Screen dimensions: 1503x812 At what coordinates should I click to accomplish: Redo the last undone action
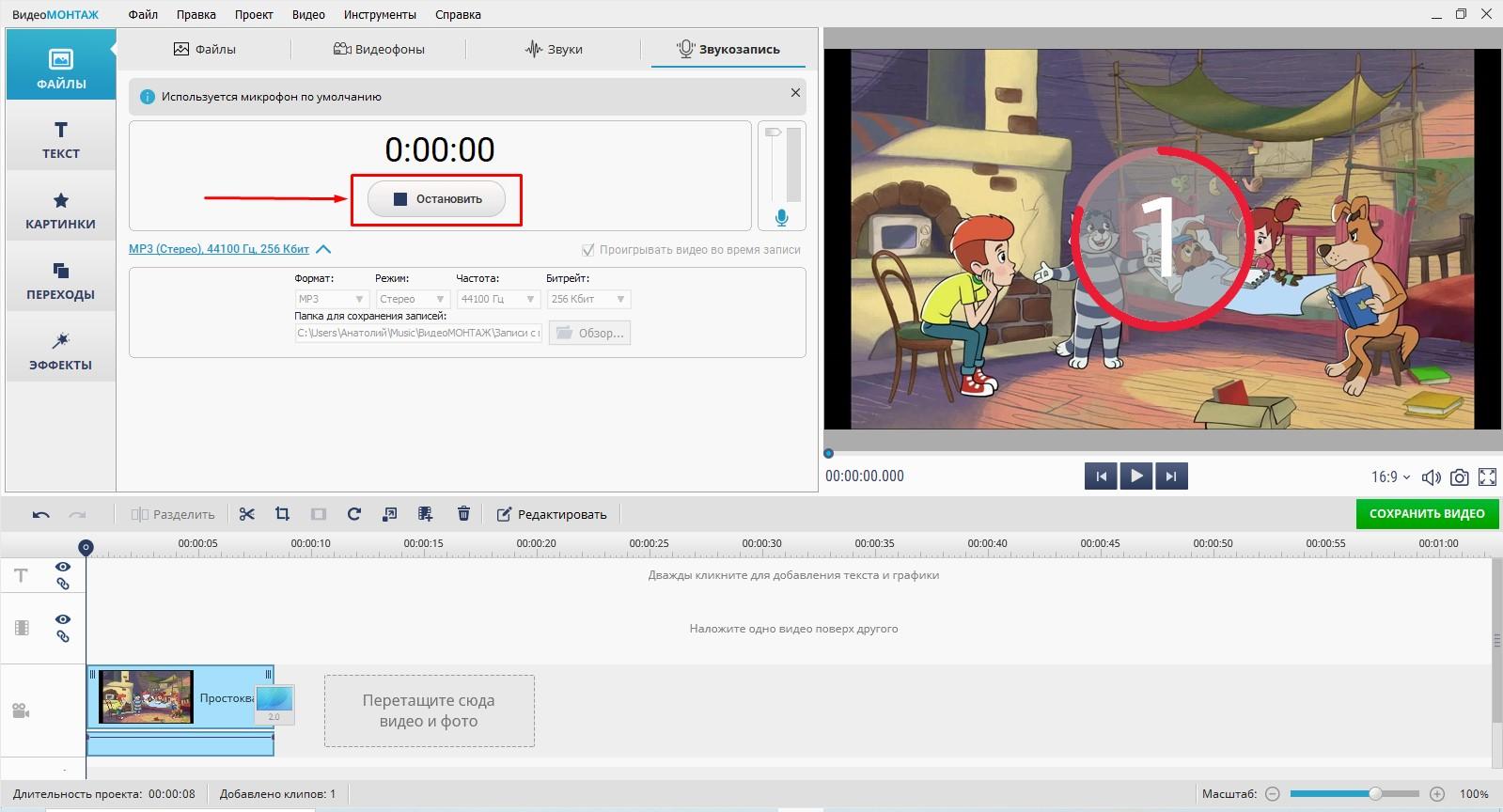(x=77, y=514)
